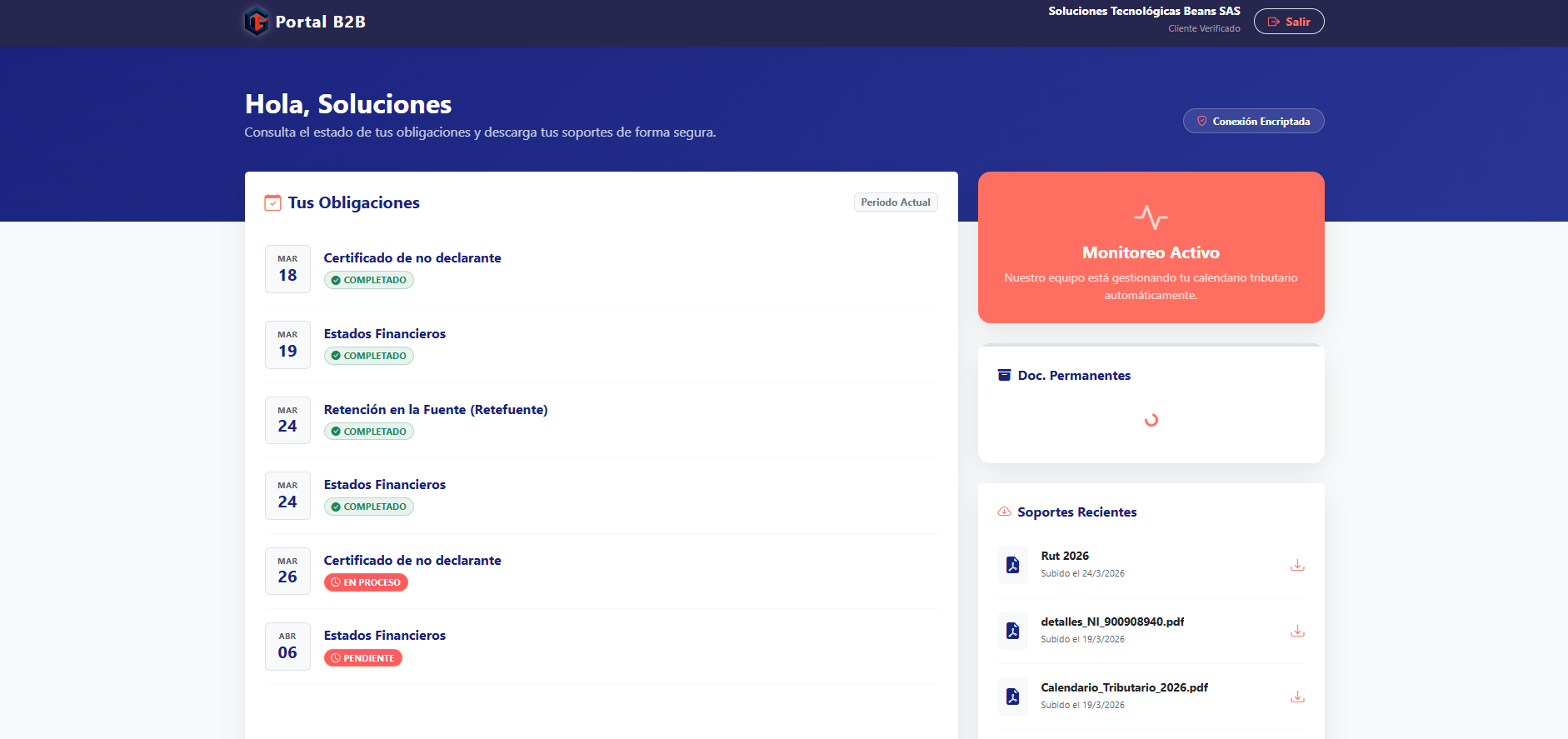The height and width of the screenshot is (739, 1568).
Task: Click the Monitoreo Activo pulse icon
Action: point(1151,217)
